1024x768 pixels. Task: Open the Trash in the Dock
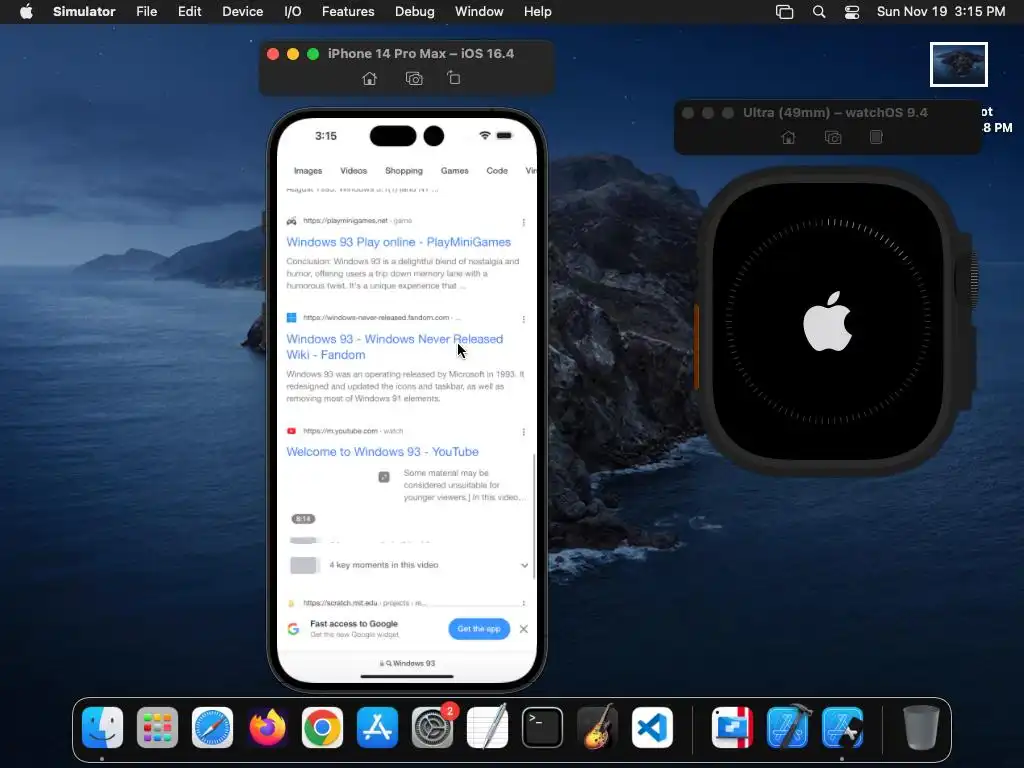click(x=921, y=727)
